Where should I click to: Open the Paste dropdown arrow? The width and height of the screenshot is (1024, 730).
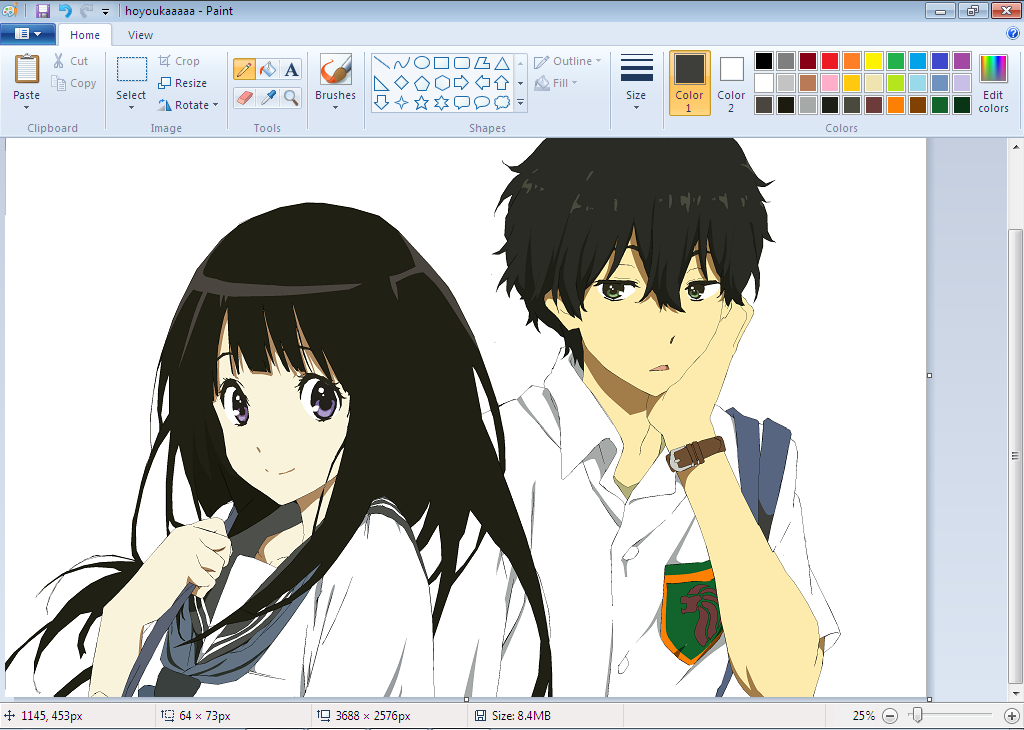(27, 108)
